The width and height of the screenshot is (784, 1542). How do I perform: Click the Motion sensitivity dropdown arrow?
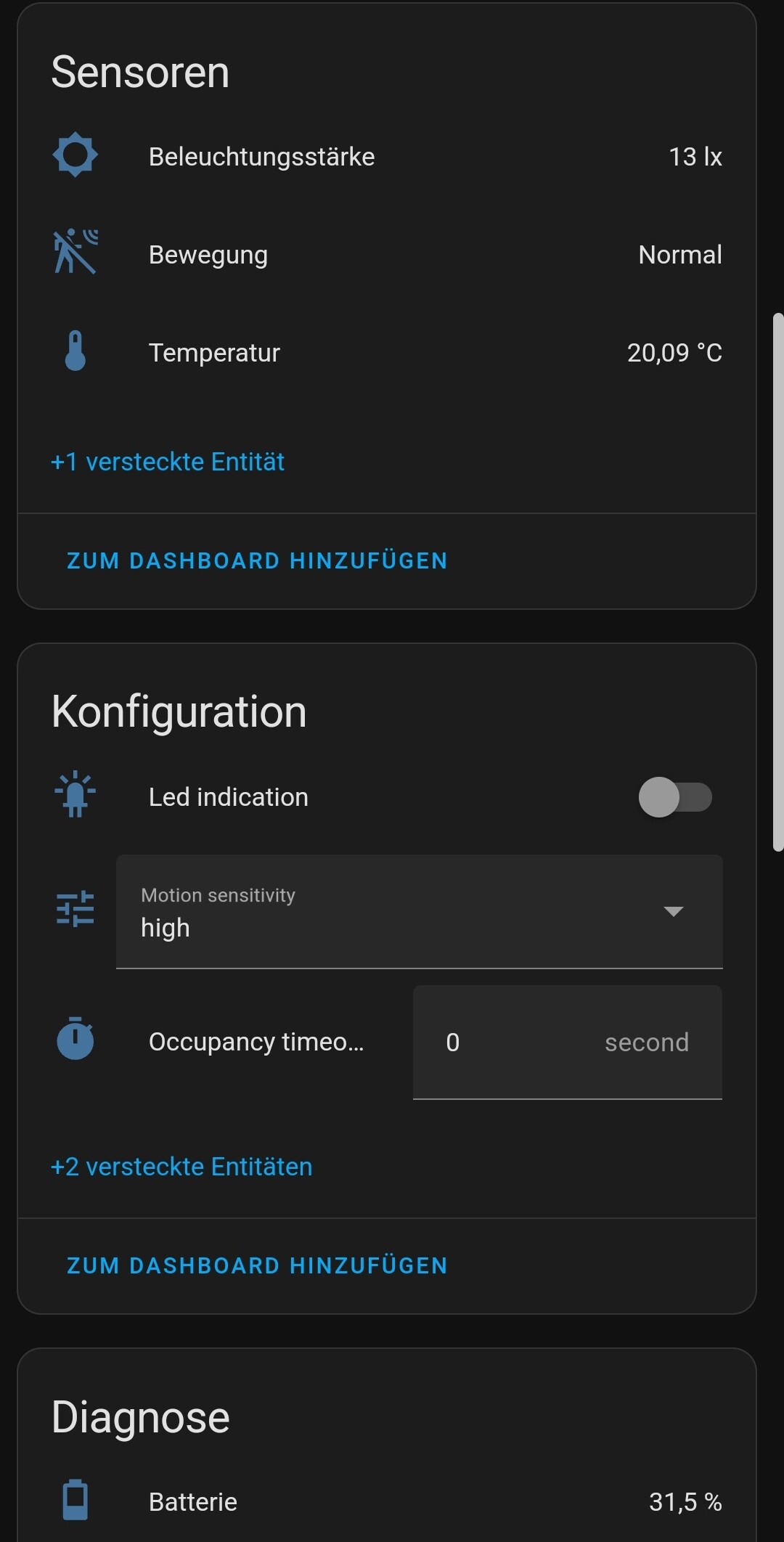(674, 912)
